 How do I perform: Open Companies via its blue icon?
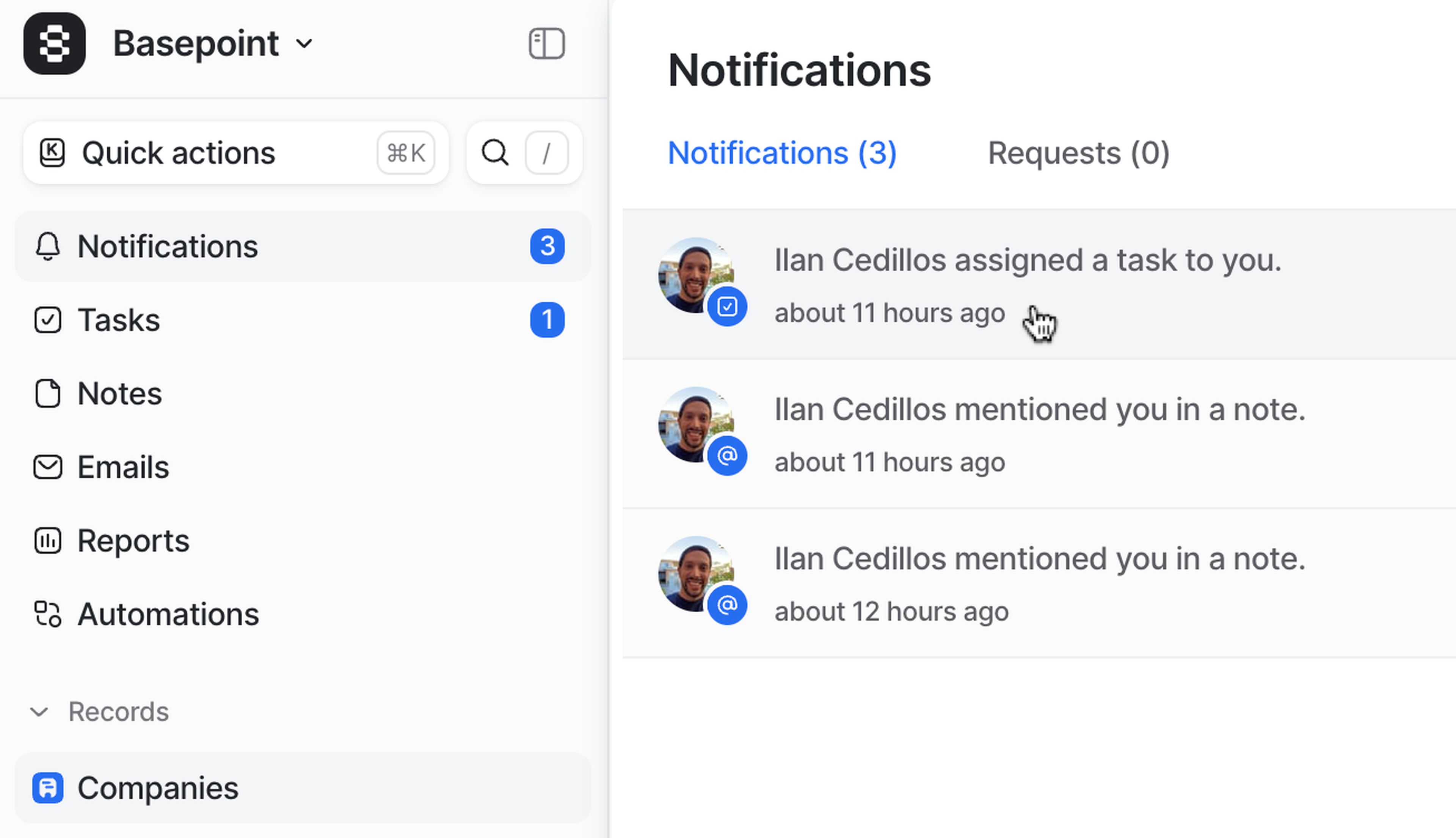[48, 788]
